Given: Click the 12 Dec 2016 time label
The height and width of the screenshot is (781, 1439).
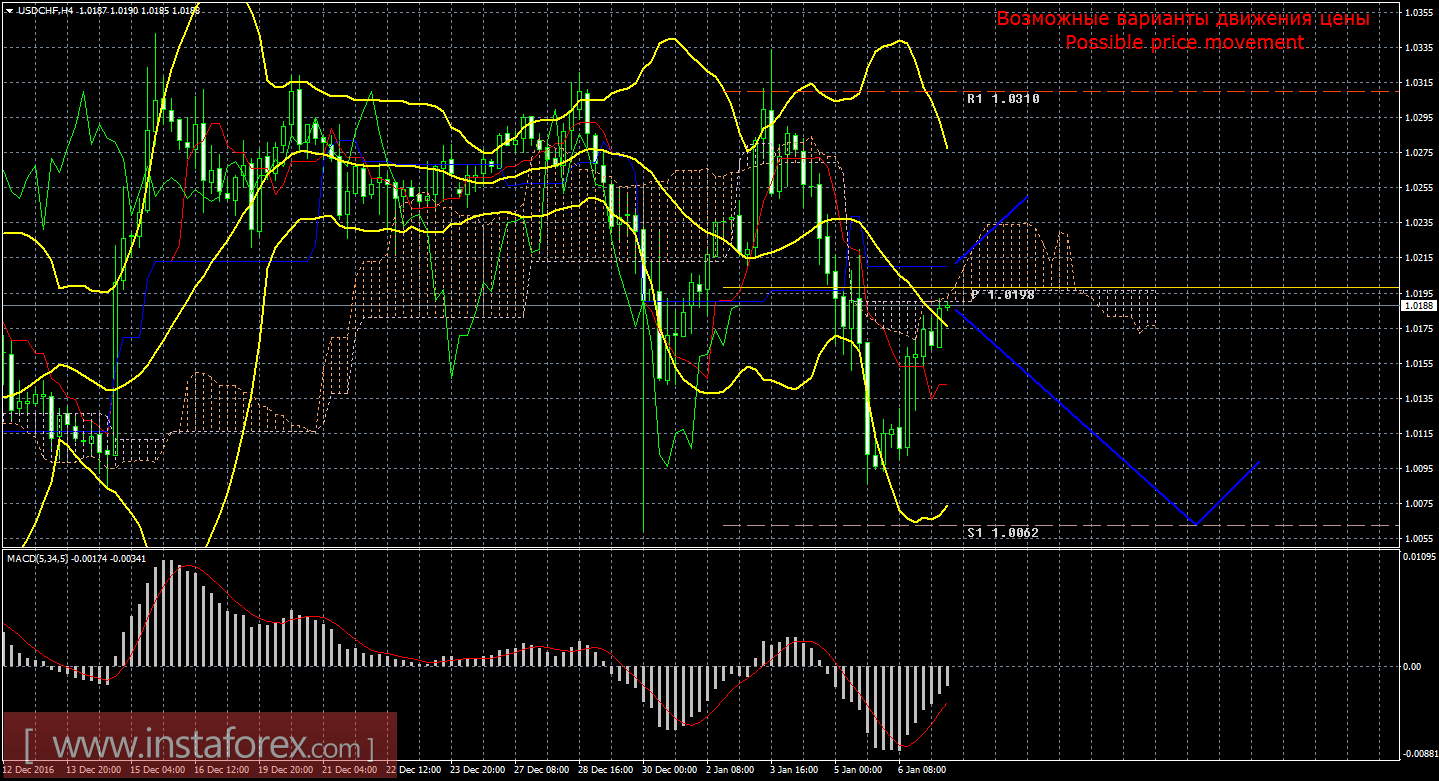Looking at the screenshot, I should (x=28, y=771).
